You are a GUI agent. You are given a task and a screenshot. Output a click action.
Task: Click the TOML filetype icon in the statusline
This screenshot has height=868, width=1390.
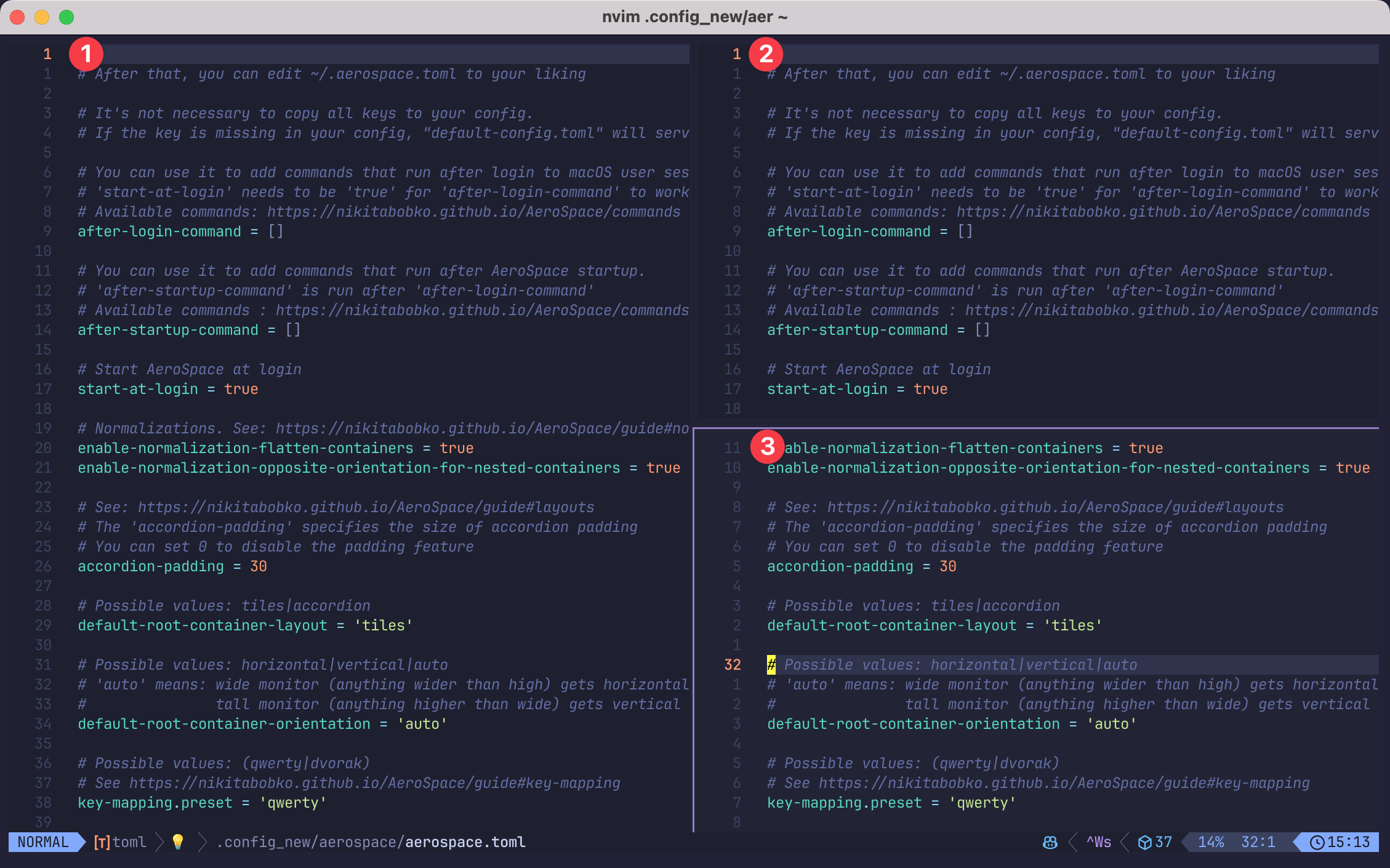coord(102,842)
